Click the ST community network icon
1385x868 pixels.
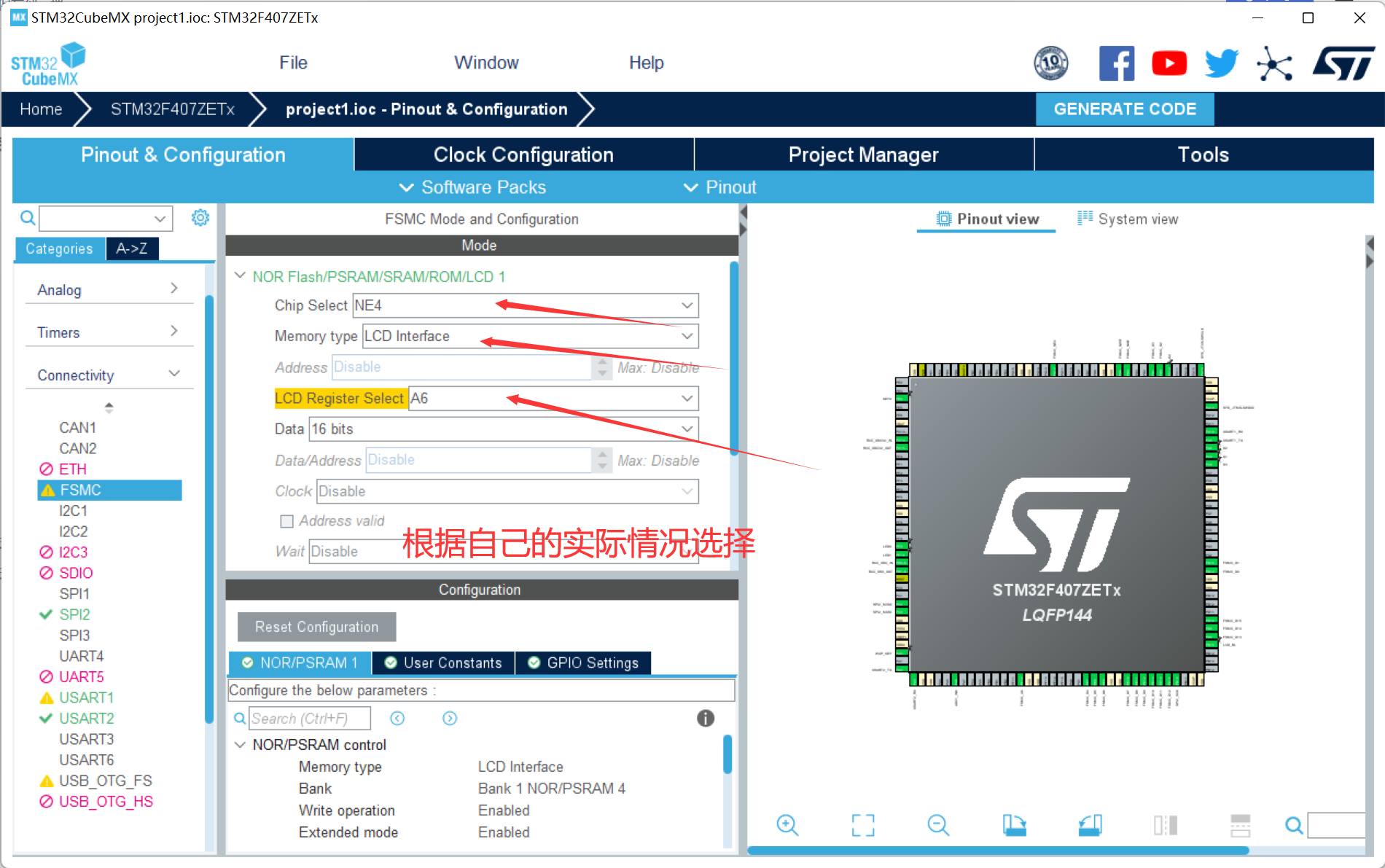point(1274,64)
